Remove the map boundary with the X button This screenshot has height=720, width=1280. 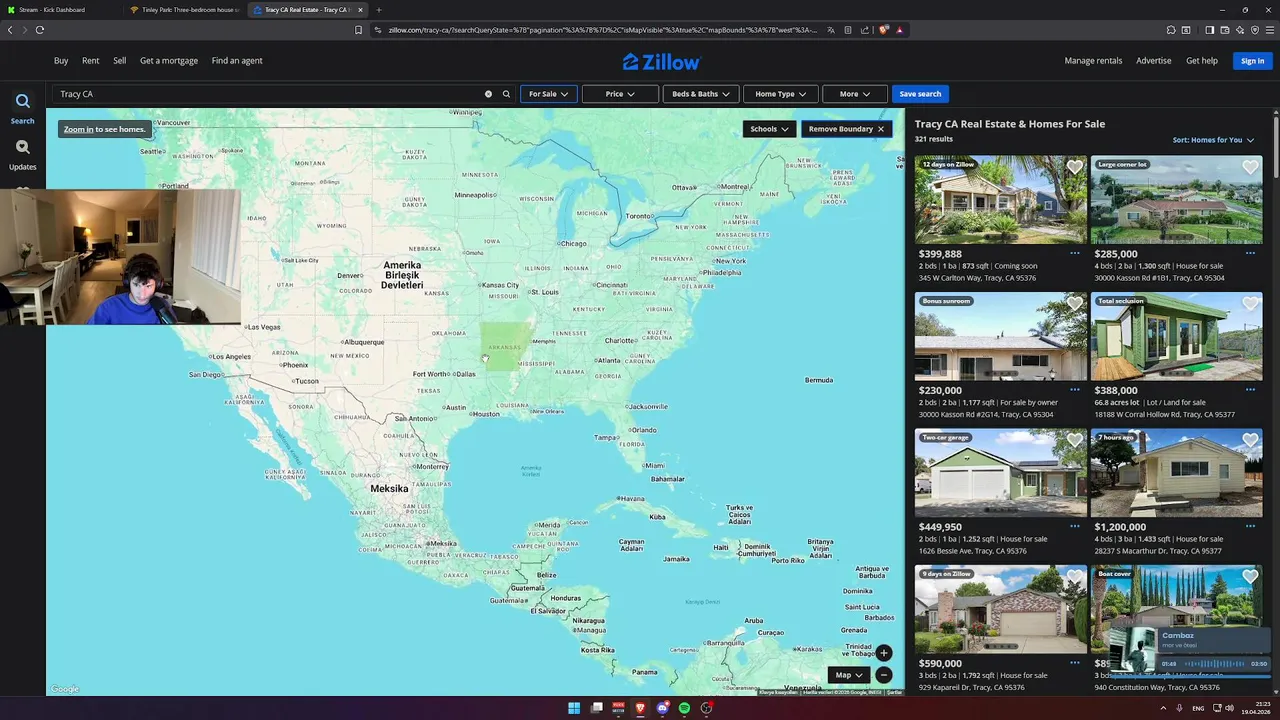(x=881, y=129)
